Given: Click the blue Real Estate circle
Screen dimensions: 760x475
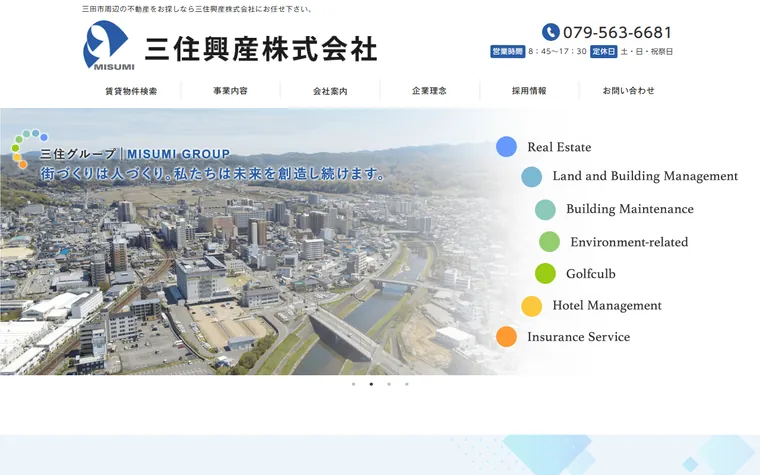Looking at the screenshot, I should [x=507, y=146].
